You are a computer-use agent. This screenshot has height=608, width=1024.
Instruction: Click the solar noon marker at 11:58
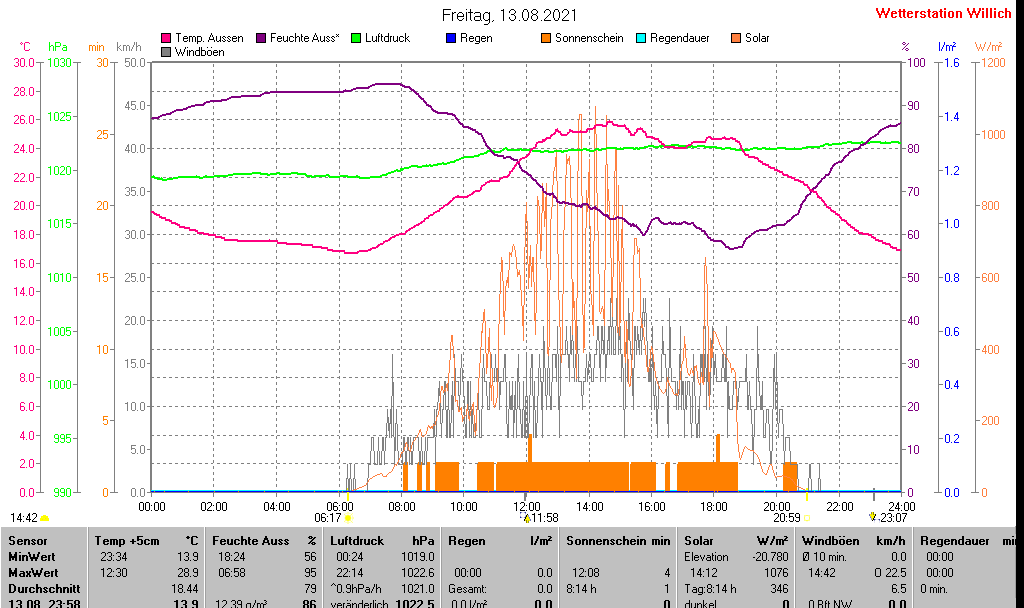click(x=526, y=518)
